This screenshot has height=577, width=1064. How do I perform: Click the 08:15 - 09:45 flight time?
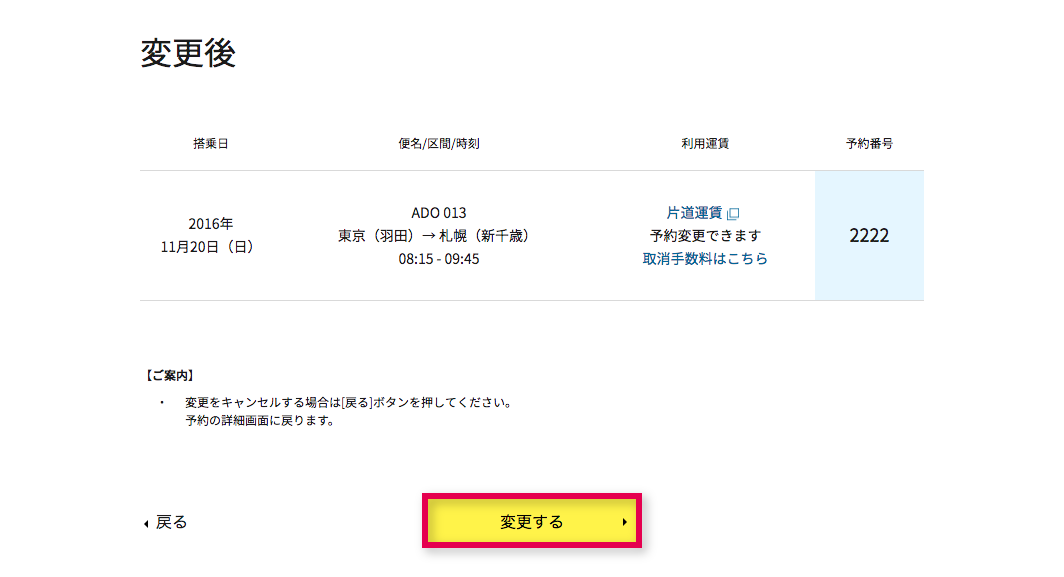439,259
